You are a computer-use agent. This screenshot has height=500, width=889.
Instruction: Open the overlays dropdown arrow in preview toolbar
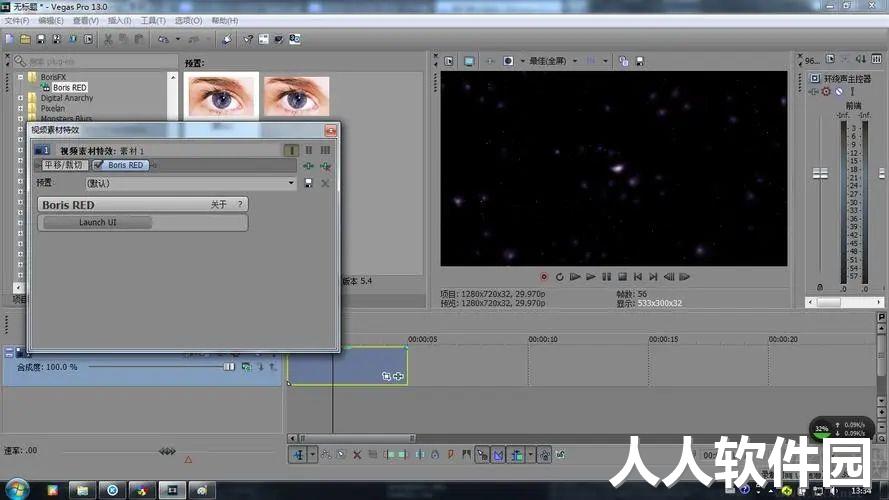coord(605,61)
